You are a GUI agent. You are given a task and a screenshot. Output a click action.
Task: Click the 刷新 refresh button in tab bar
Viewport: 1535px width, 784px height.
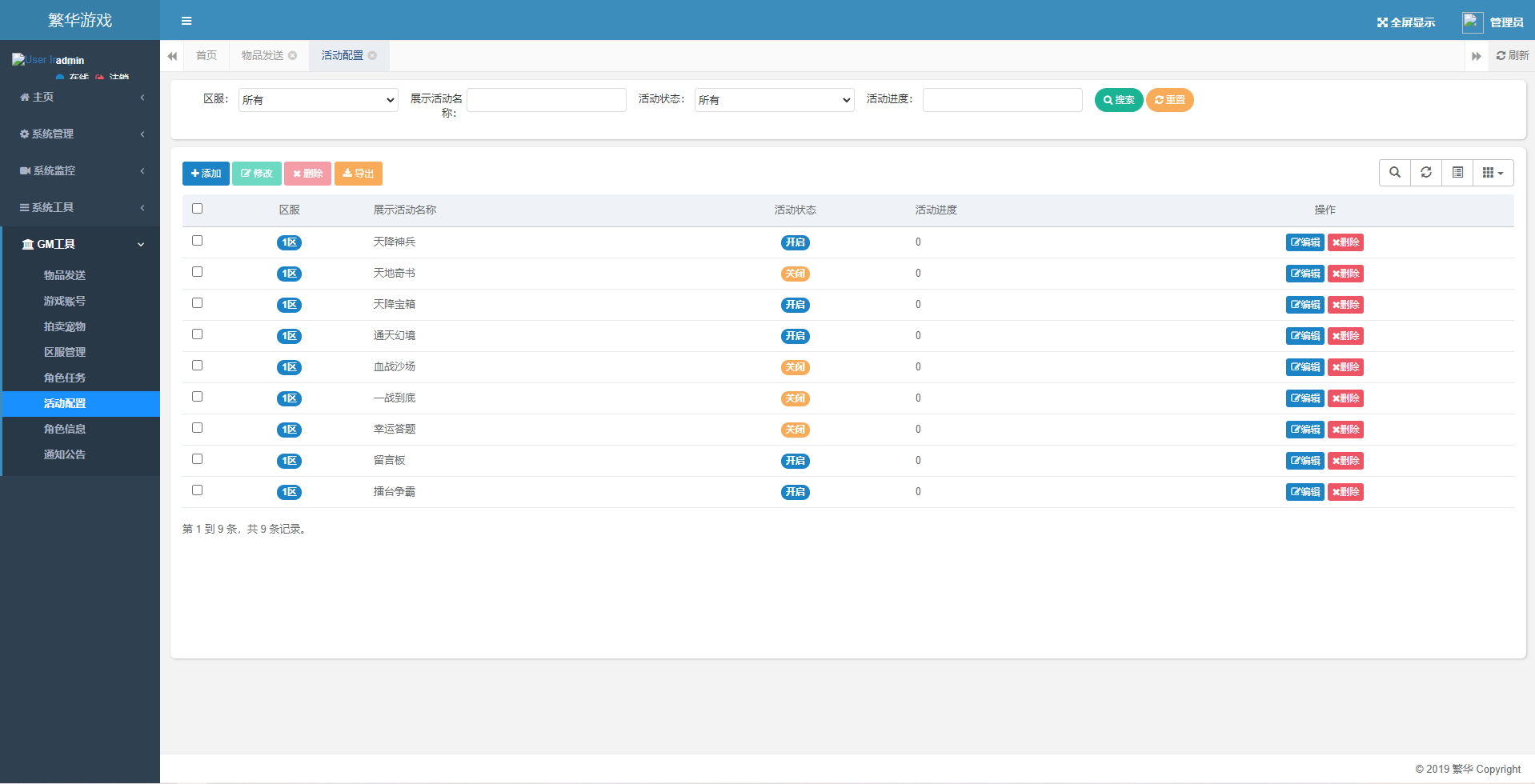point(1512,56)
